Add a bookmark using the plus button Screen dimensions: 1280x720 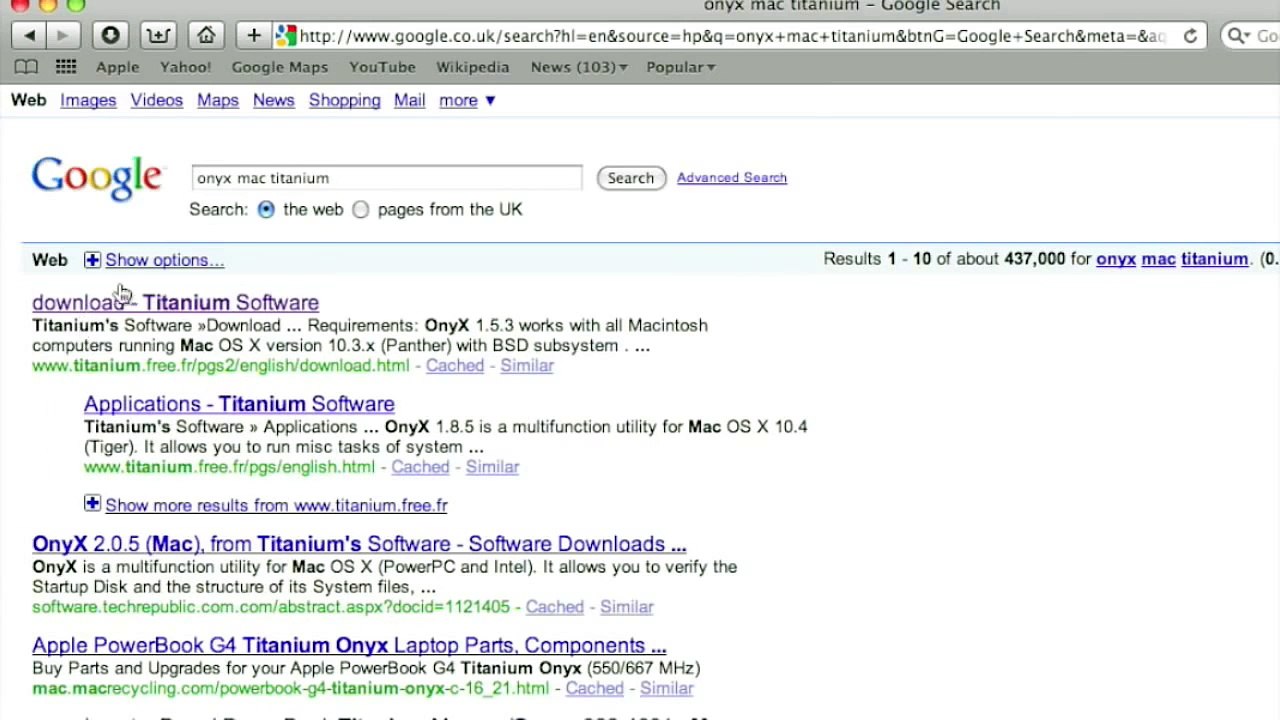tap(254, 36)
